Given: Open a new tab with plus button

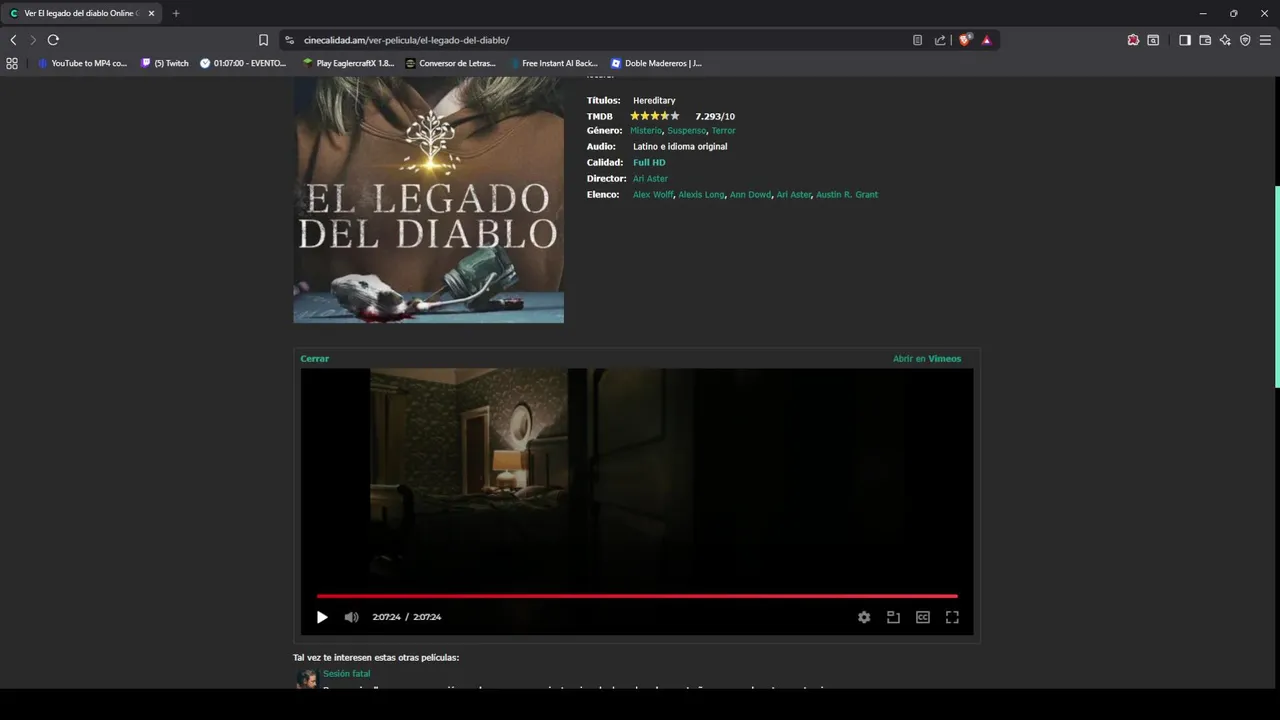Looking at the screenshot, I should click(x=176, y=13).
